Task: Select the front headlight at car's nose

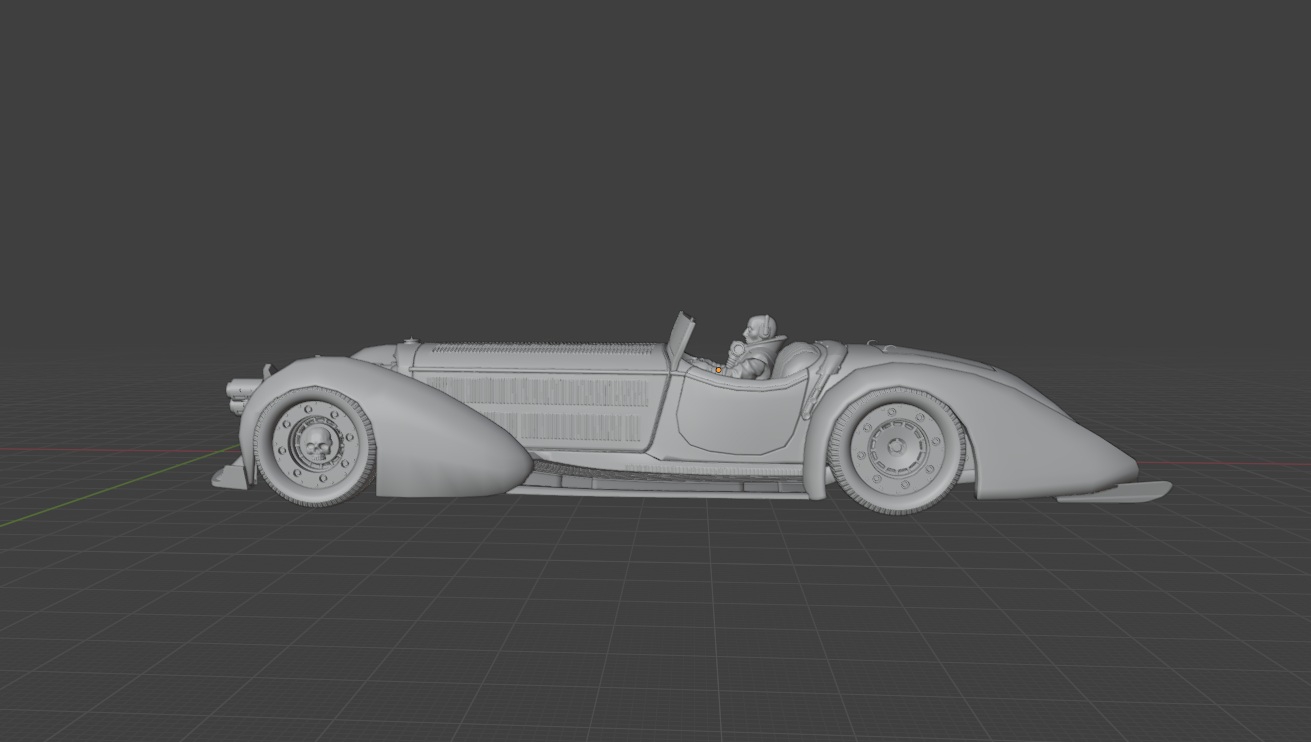Action: (240, 390)
